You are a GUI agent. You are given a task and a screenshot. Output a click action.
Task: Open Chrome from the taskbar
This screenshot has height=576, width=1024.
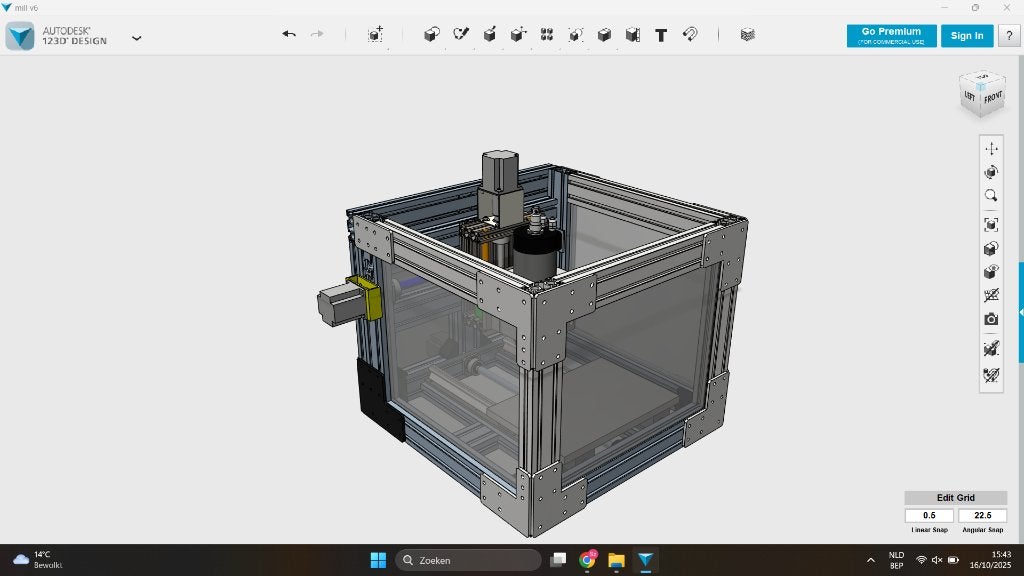click(x=588, y=560)
